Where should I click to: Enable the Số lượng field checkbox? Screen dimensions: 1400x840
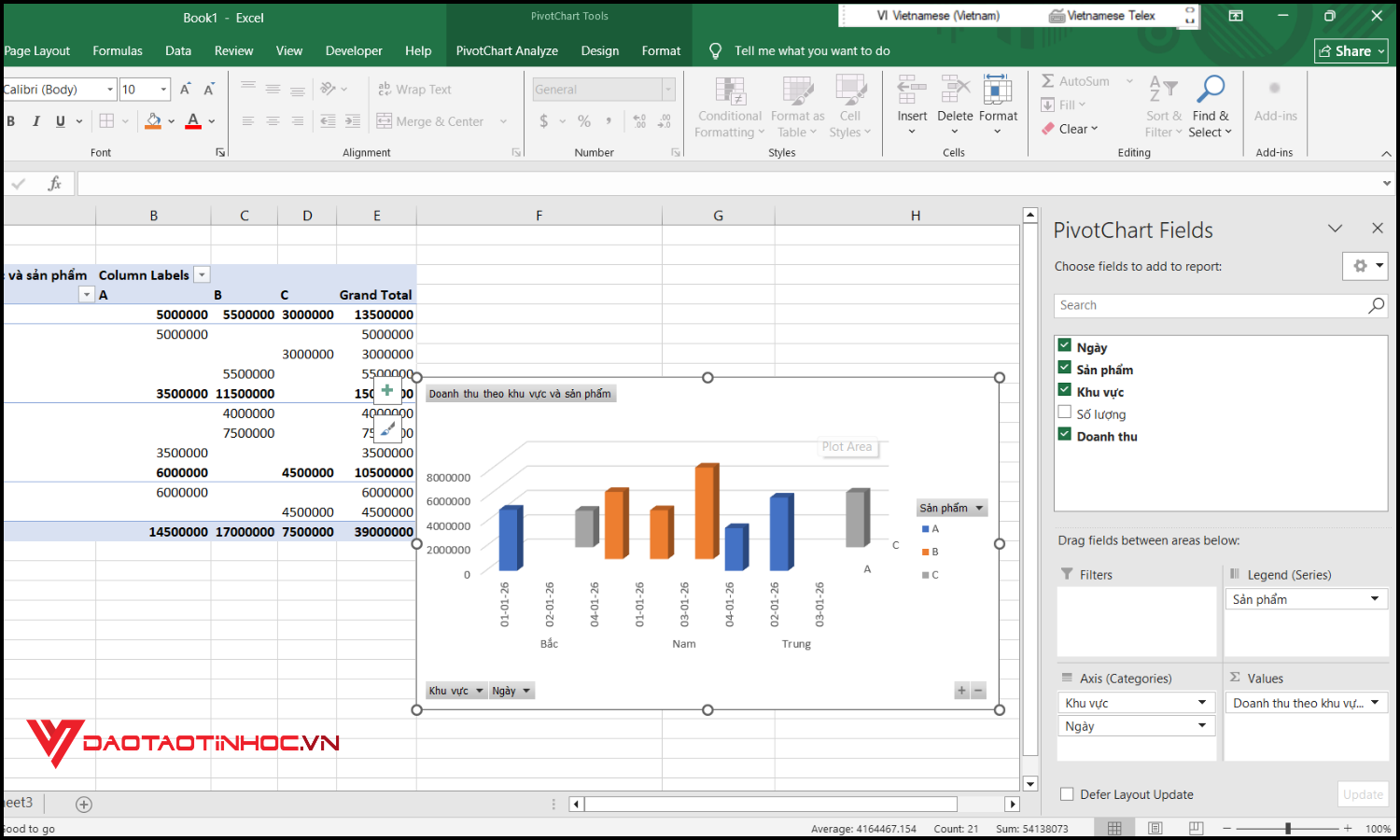tap(1065, 413)
